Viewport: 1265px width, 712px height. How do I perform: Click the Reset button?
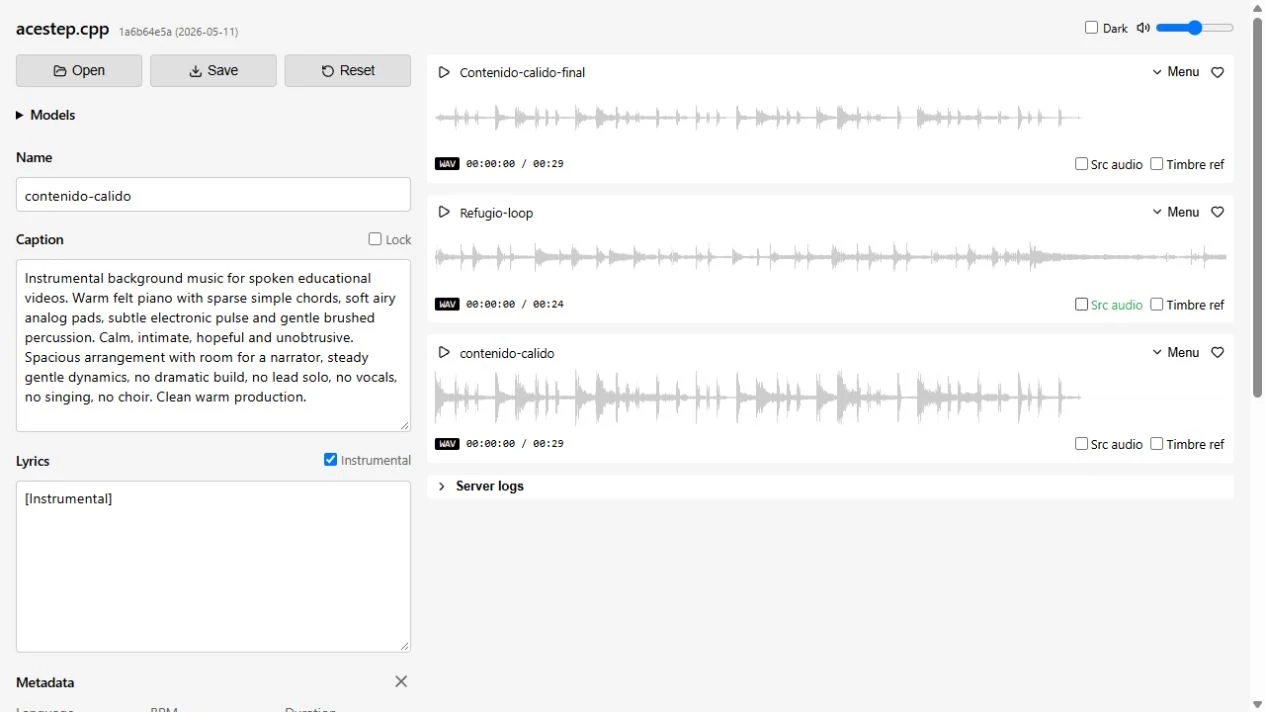click(348, 71)
